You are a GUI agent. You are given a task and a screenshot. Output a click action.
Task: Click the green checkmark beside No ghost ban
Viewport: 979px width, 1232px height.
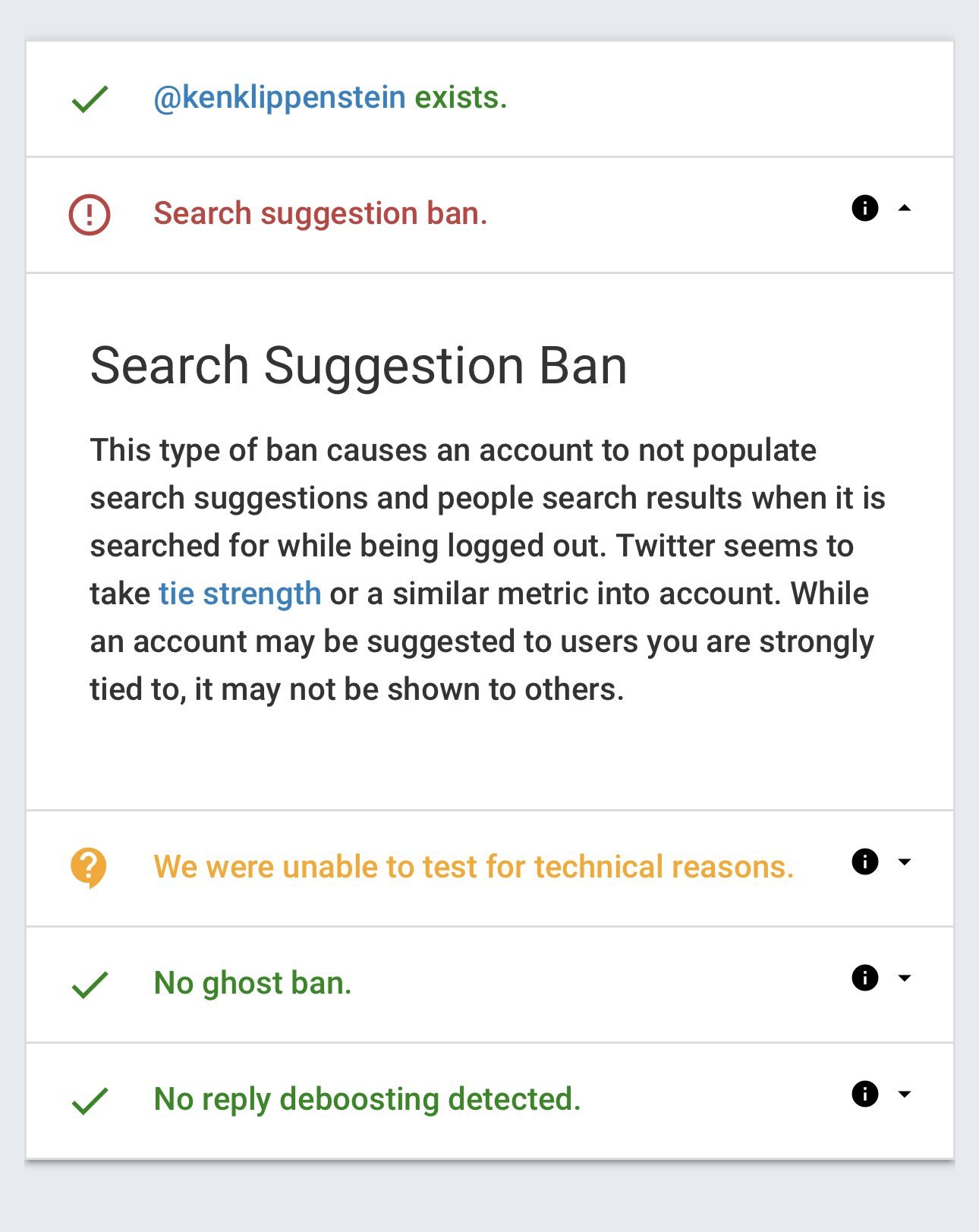point(90,985)
